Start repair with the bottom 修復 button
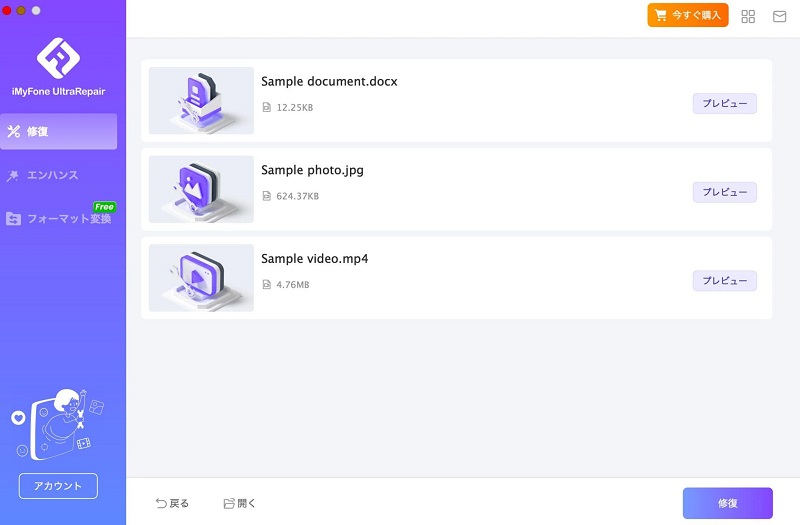The width and height of the screenshot is (800, 525). click(x=728, y=503)
